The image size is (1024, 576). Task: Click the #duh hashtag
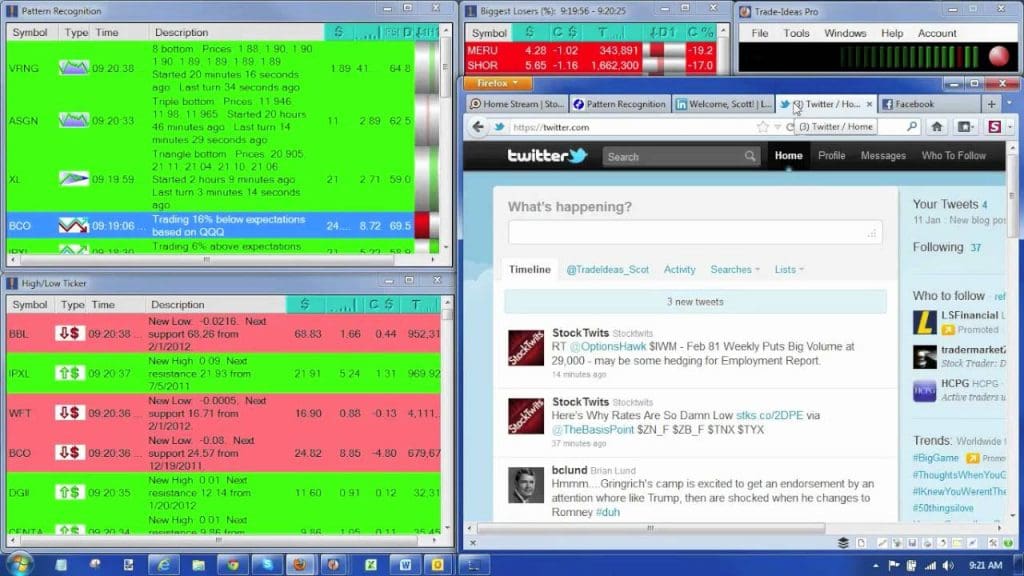coord(607,512)
